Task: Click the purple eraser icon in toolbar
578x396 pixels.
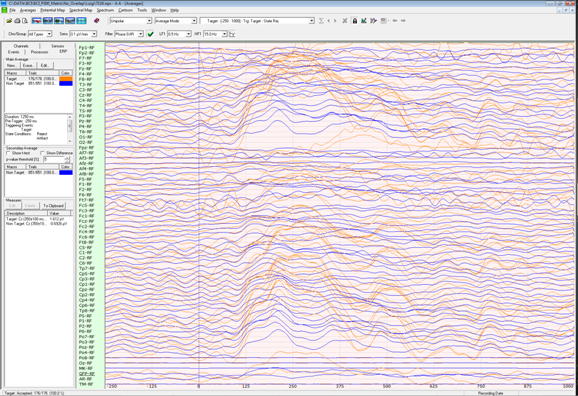Action: 97,21
